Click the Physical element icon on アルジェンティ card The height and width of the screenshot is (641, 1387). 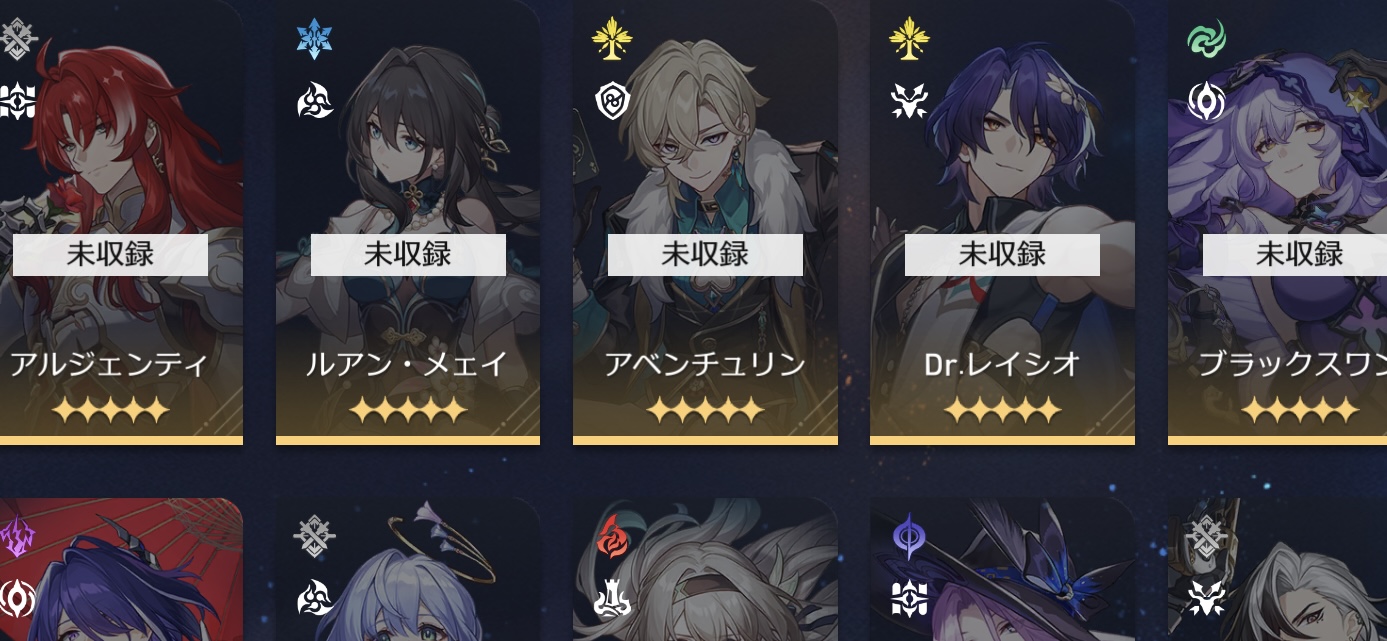coord(17,39)
